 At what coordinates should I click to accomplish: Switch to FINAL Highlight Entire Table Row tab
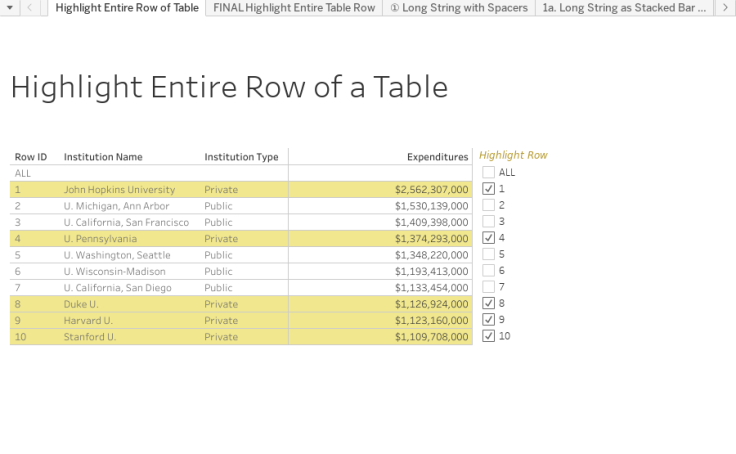coord(294,8)
